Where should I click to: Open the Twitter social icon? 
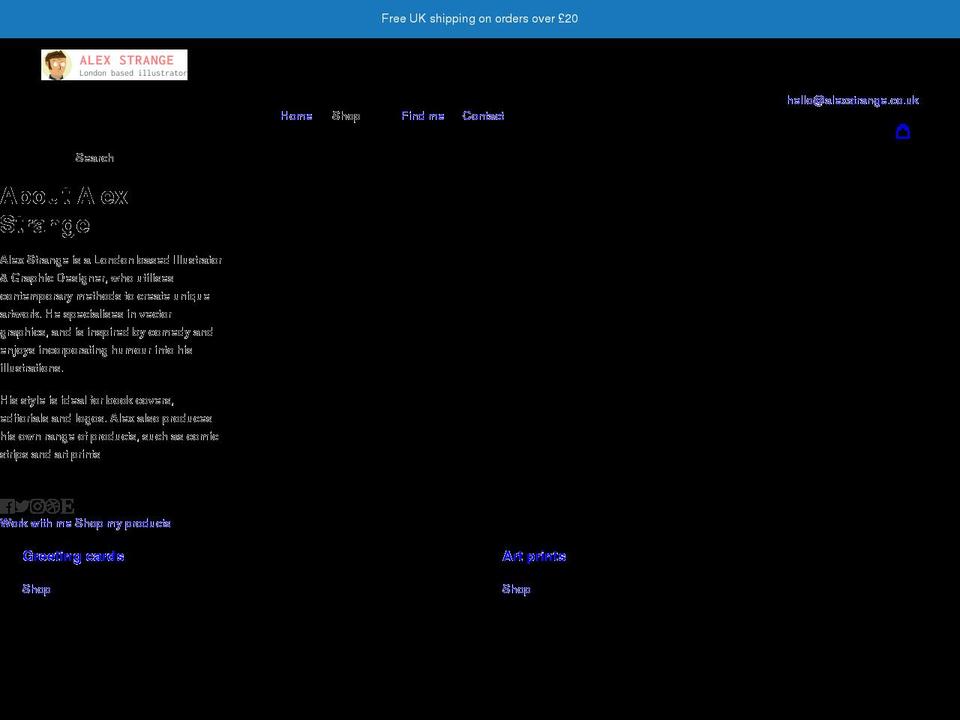(21, 506)
